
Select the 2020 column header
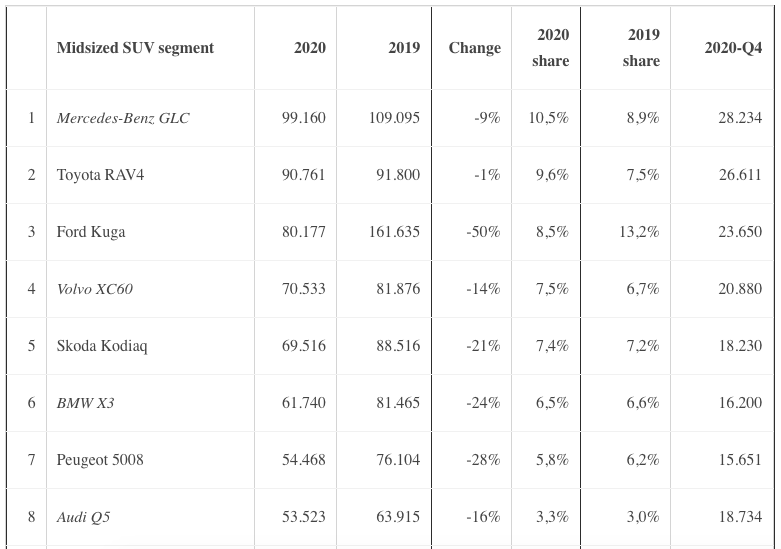(309, 48)
